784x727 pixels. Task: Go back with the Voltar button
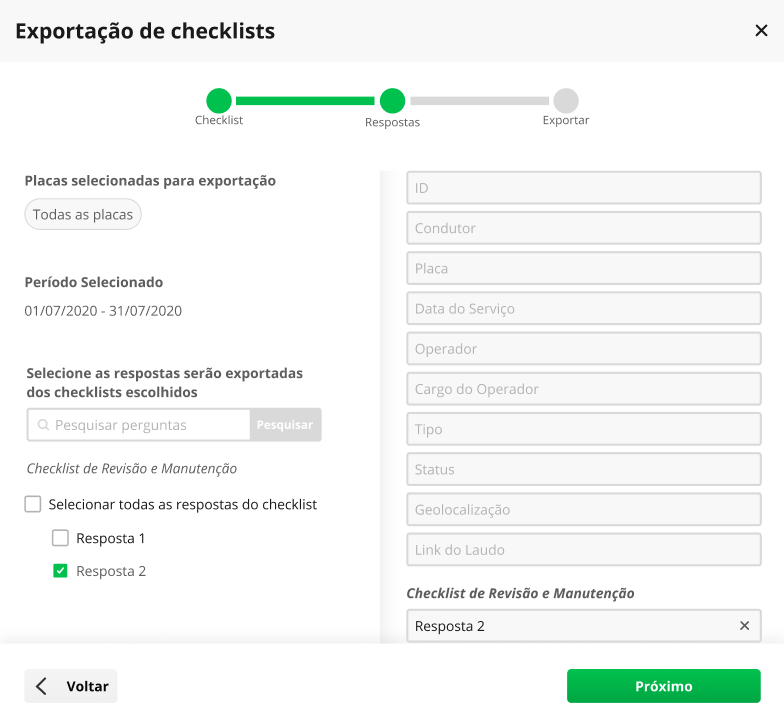[x=71, y=686]
